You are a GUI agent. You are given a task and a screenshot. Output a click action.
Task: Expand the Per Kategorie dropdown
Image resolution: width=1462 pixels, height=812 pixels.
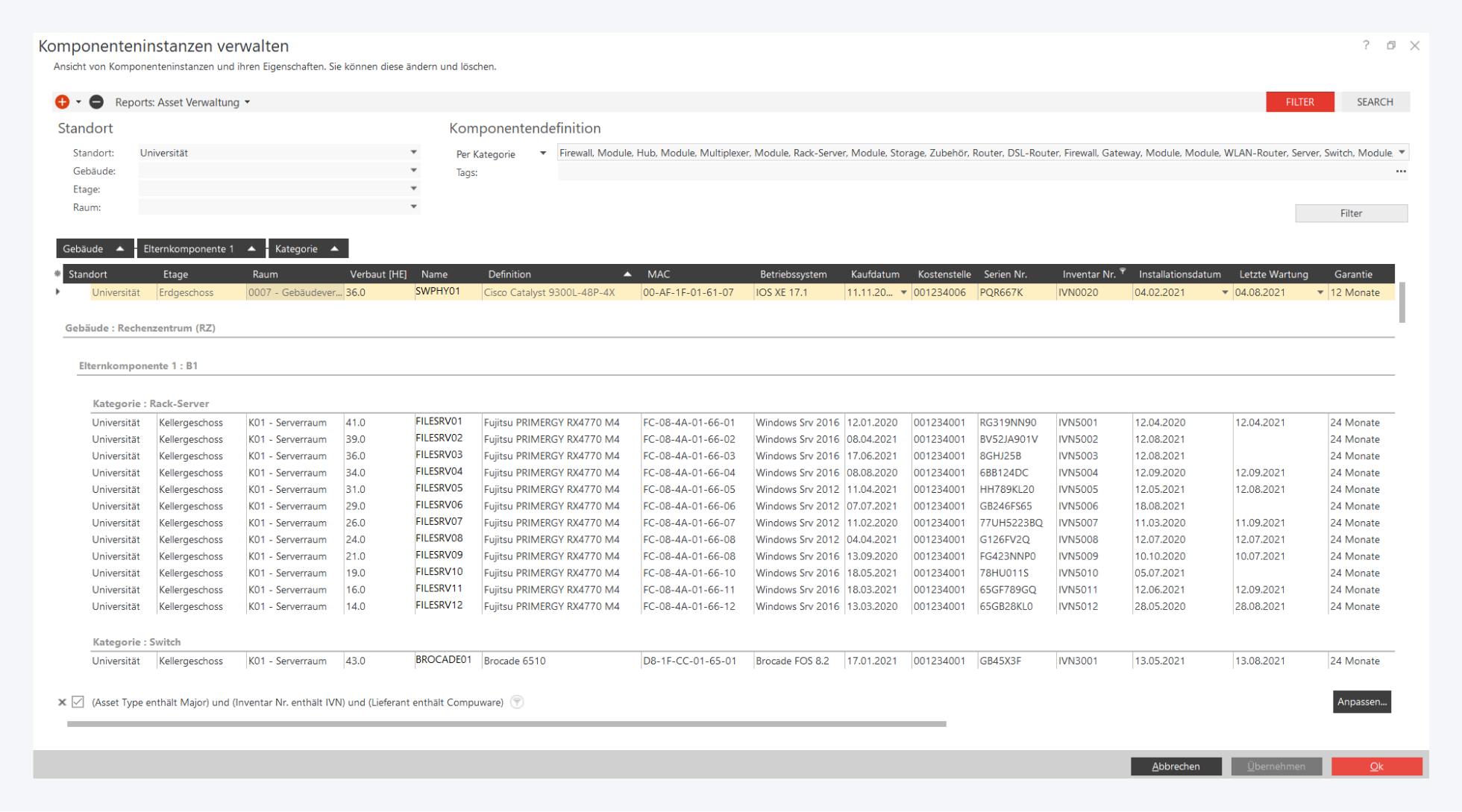pyautogui.click(x=542, y=154)
